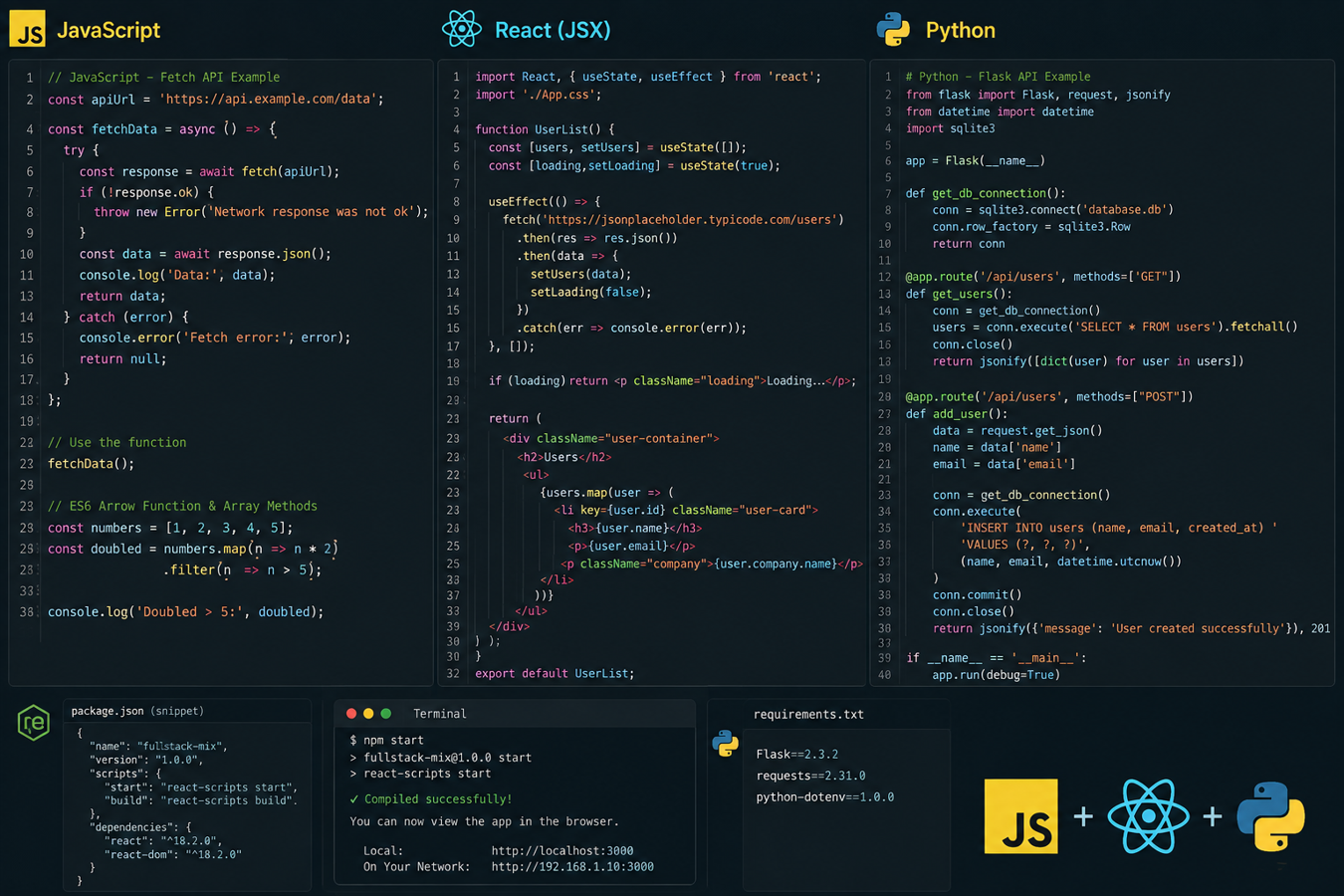Image resolution: width=1344 pixels, height=896 pixels.
Task: Click the React (JSX) heading text
Action: pos(553,30)
